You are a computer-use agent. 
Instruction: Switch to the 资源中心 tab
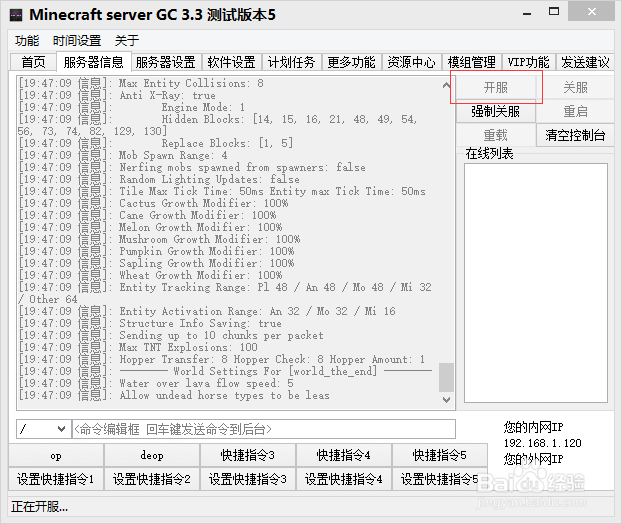(411, 62)
